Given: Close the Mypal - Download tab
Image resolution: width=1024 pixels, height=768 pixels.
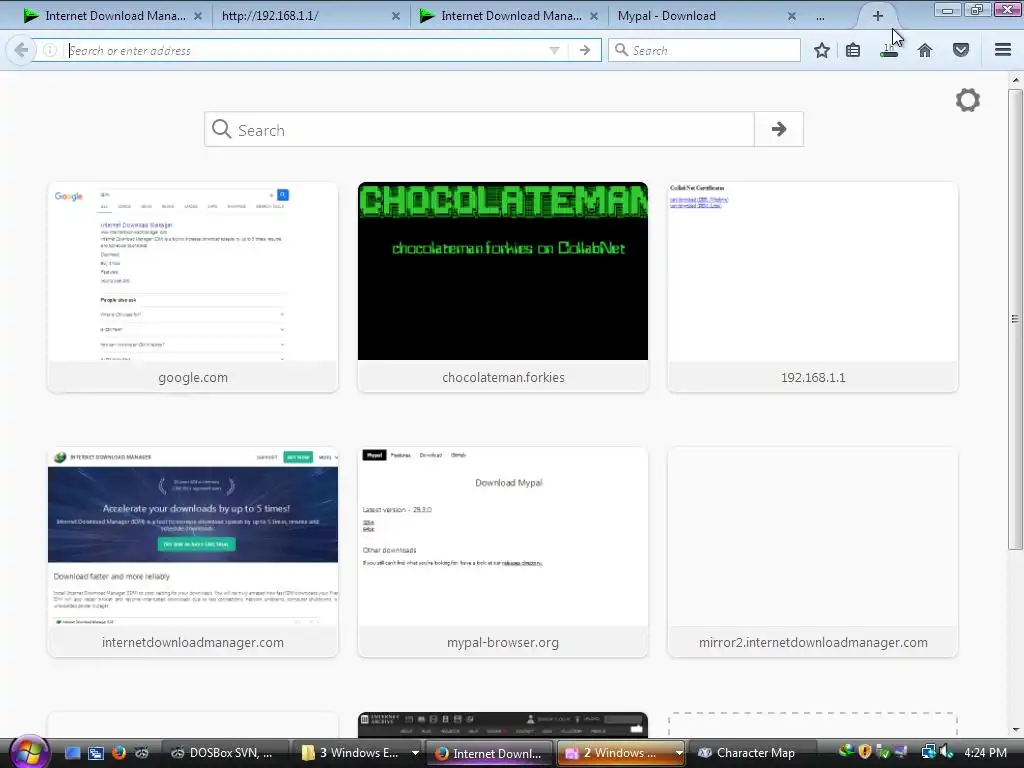Looking at the screenshot, I should (792, 16).
